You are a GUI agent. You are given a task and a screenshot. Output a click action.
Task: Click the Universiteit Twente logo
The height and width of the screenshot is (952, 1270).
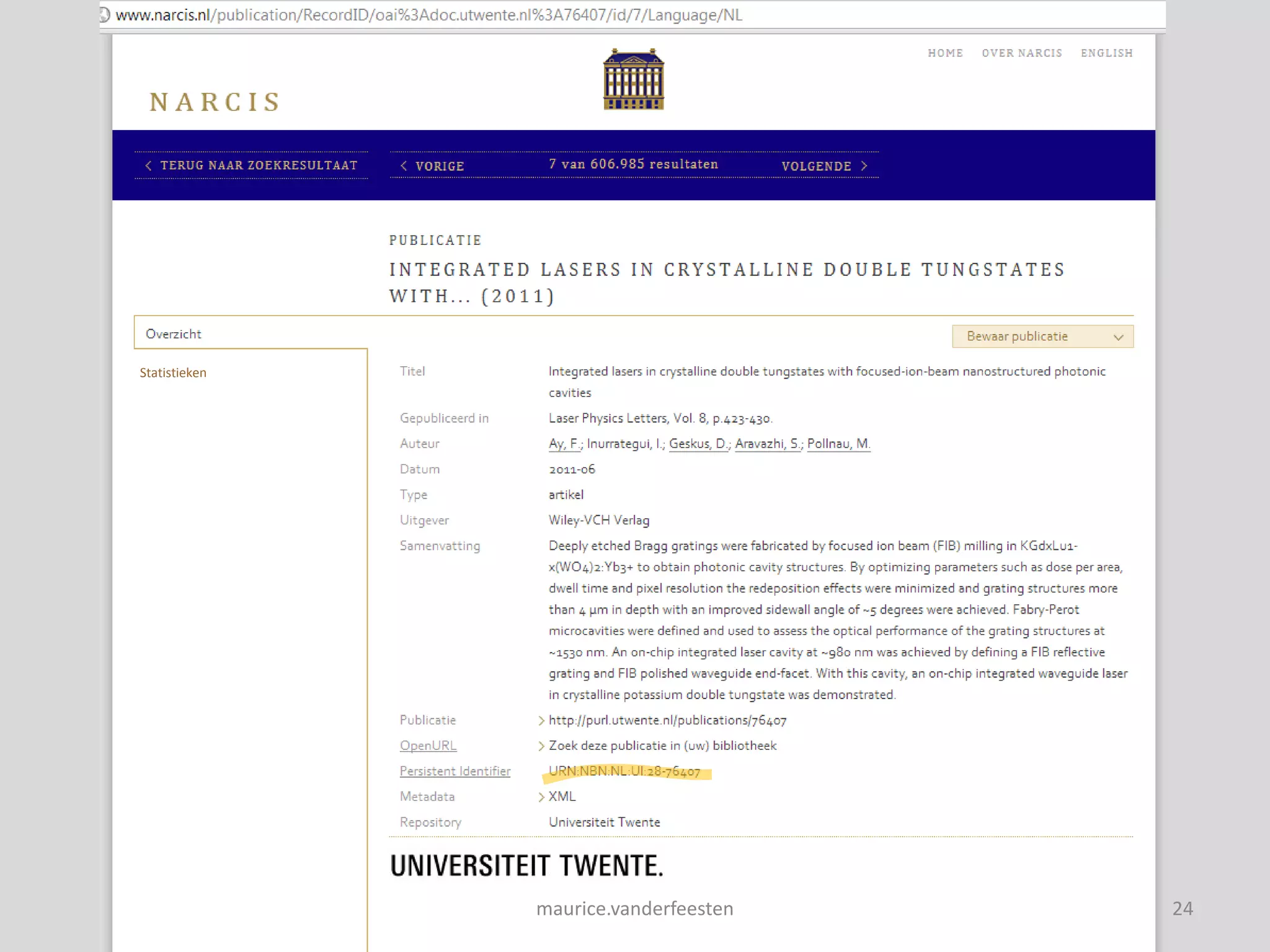(526, 866)
